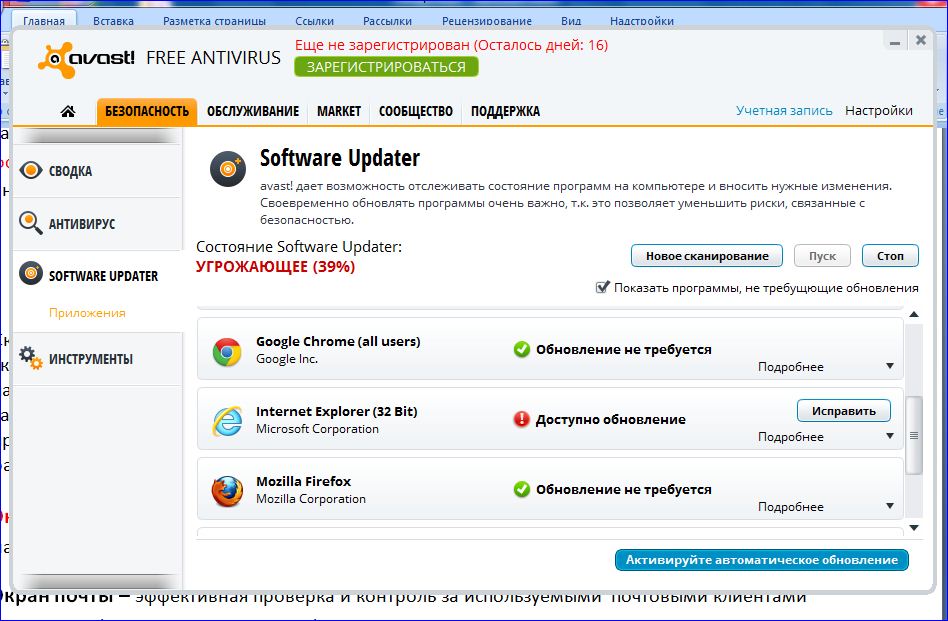
Task: Click the Доступно обновление status text
Action: [x=611, y=420]
